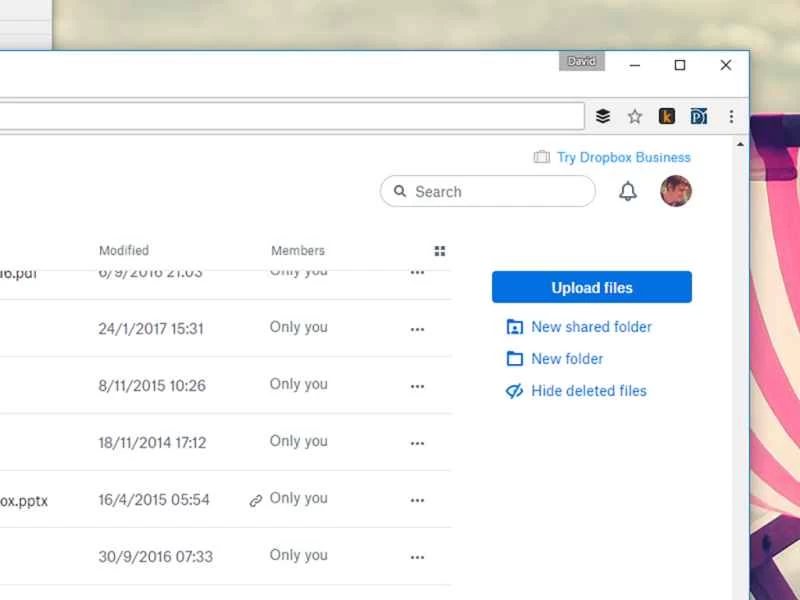Open Chrome's three-dot browser menu

[732, 116]
